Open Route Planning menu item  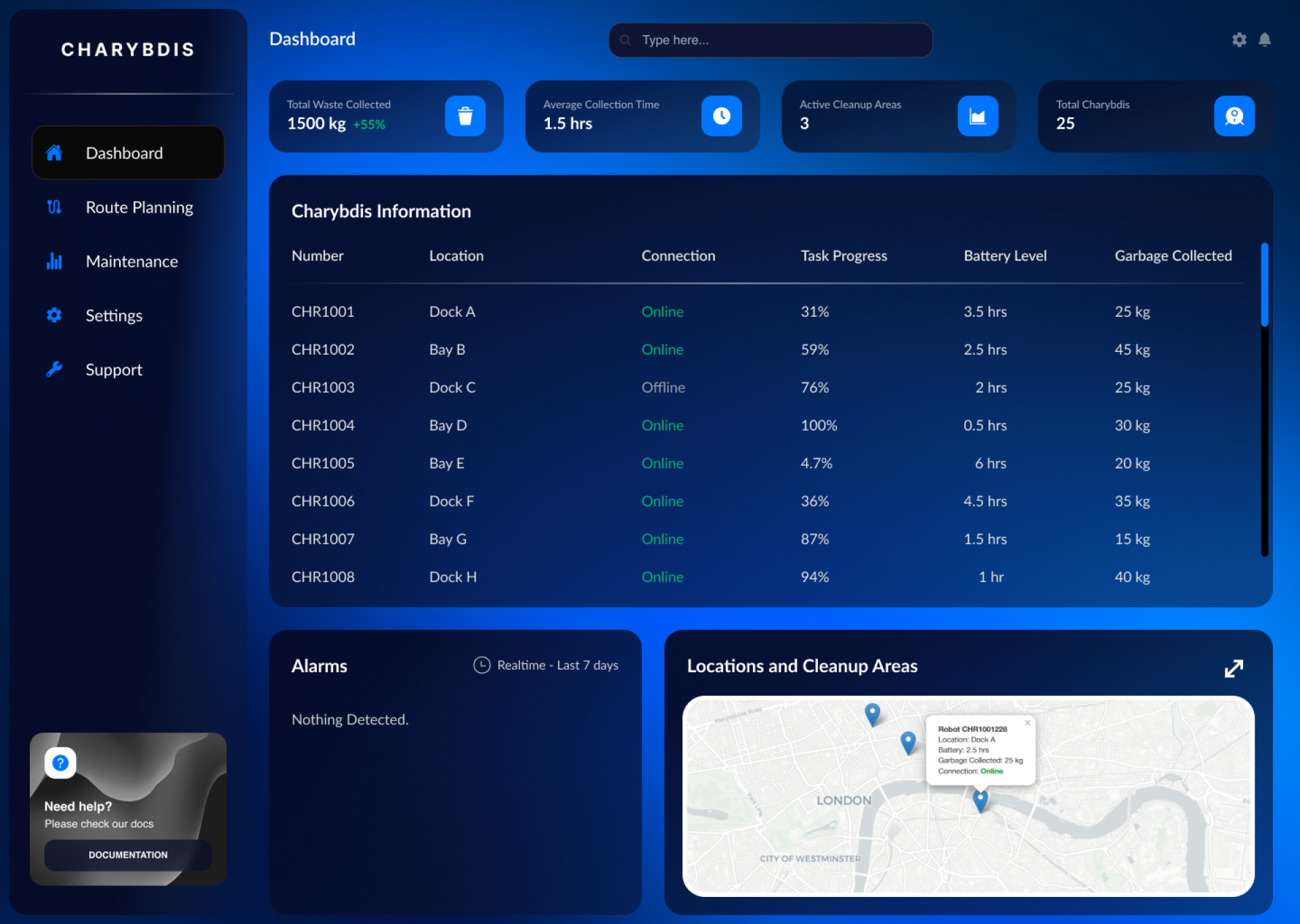point(128,207)
